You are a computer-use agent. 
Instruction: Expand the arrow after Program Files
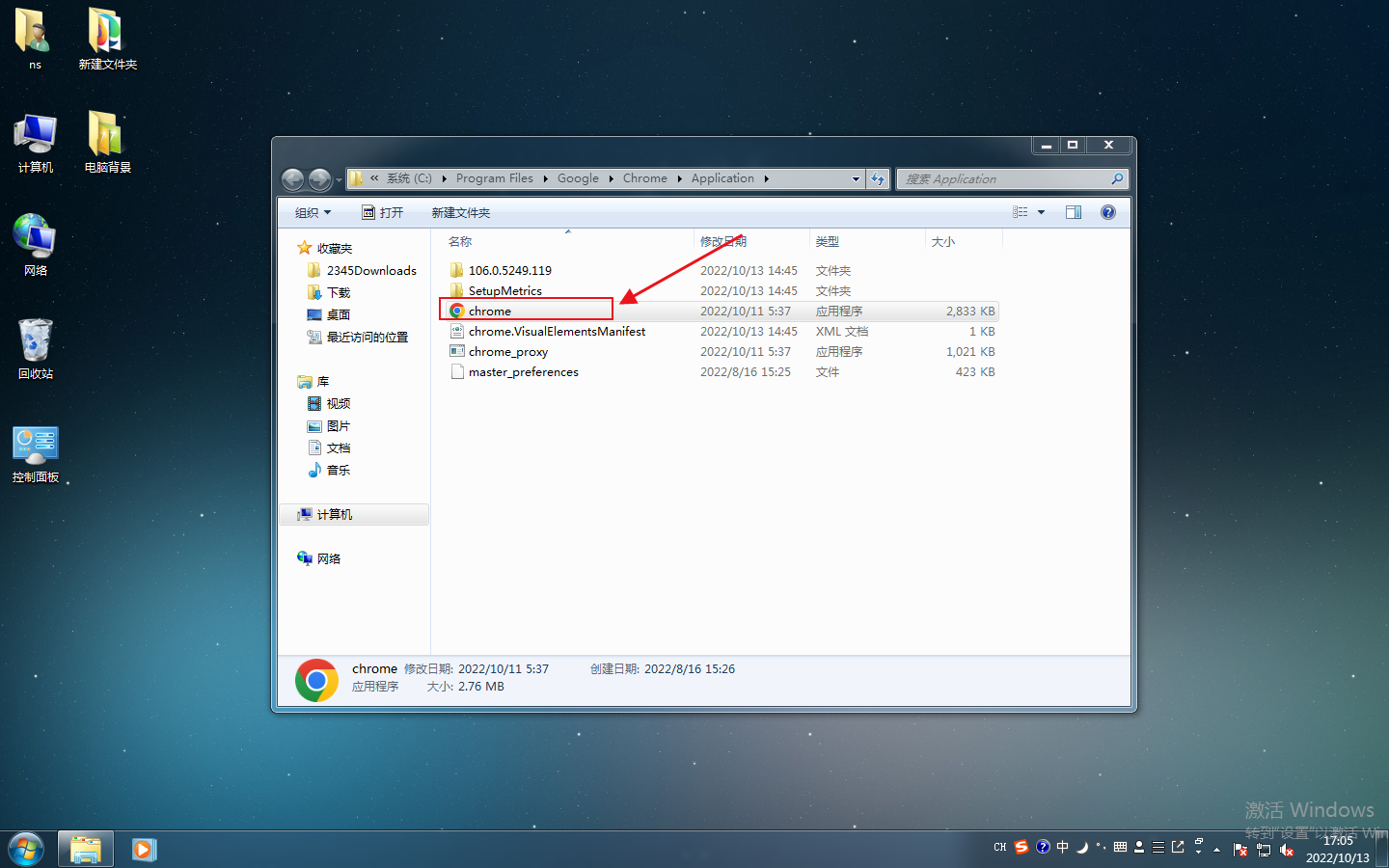[x=545, y=178]
